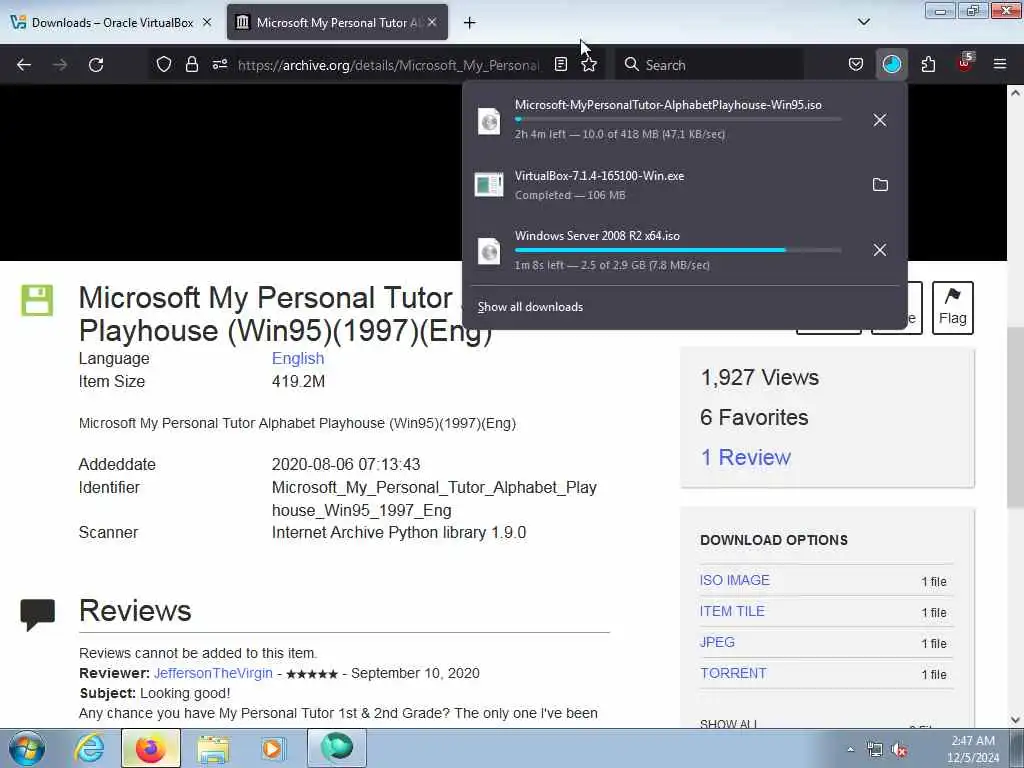Click the Search box in toolbar
The height and width of the screenshot is (768, 1024).
click(x=709, y=65)
